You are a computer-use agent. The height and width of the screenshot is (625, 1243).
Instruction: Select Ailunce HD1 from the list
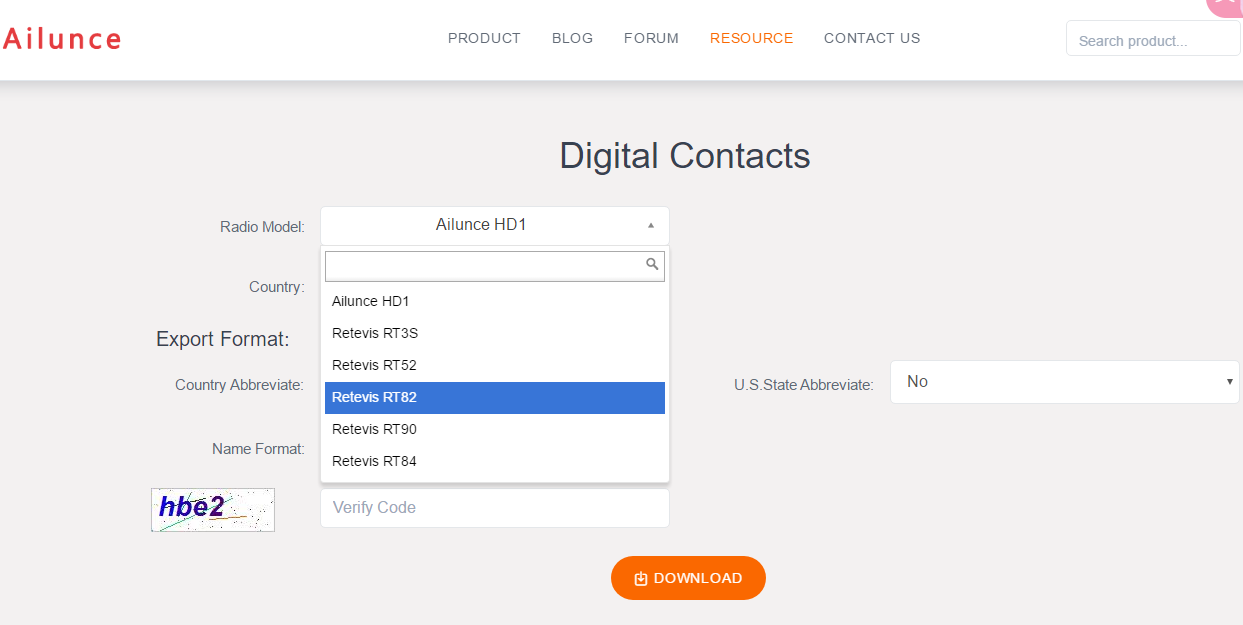371,301
